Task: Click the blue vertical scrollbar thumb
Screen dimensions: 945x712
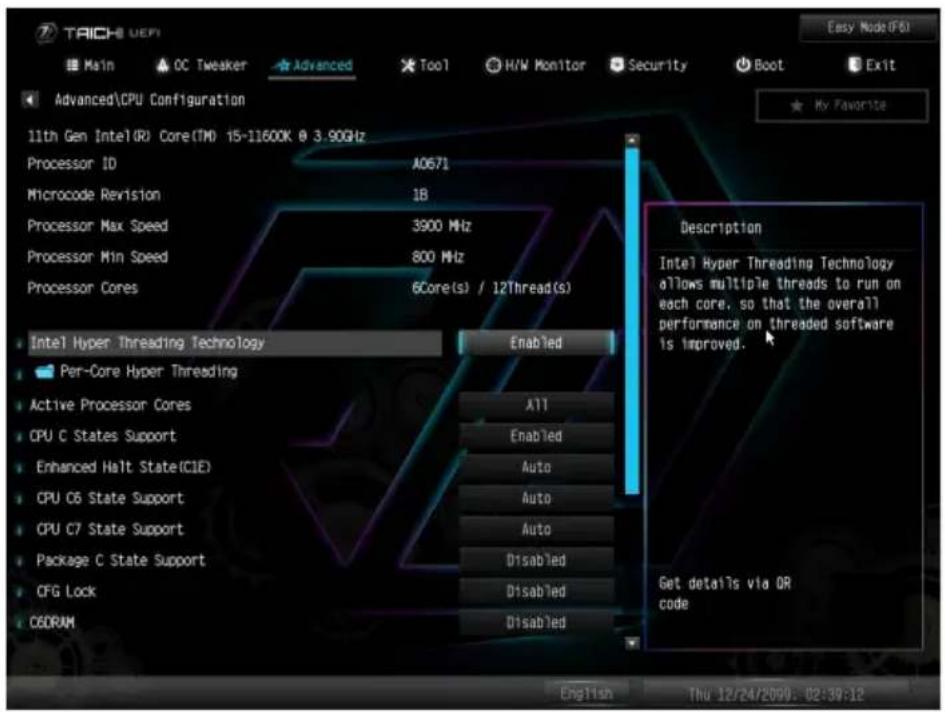Action: [x=632, y=321]
